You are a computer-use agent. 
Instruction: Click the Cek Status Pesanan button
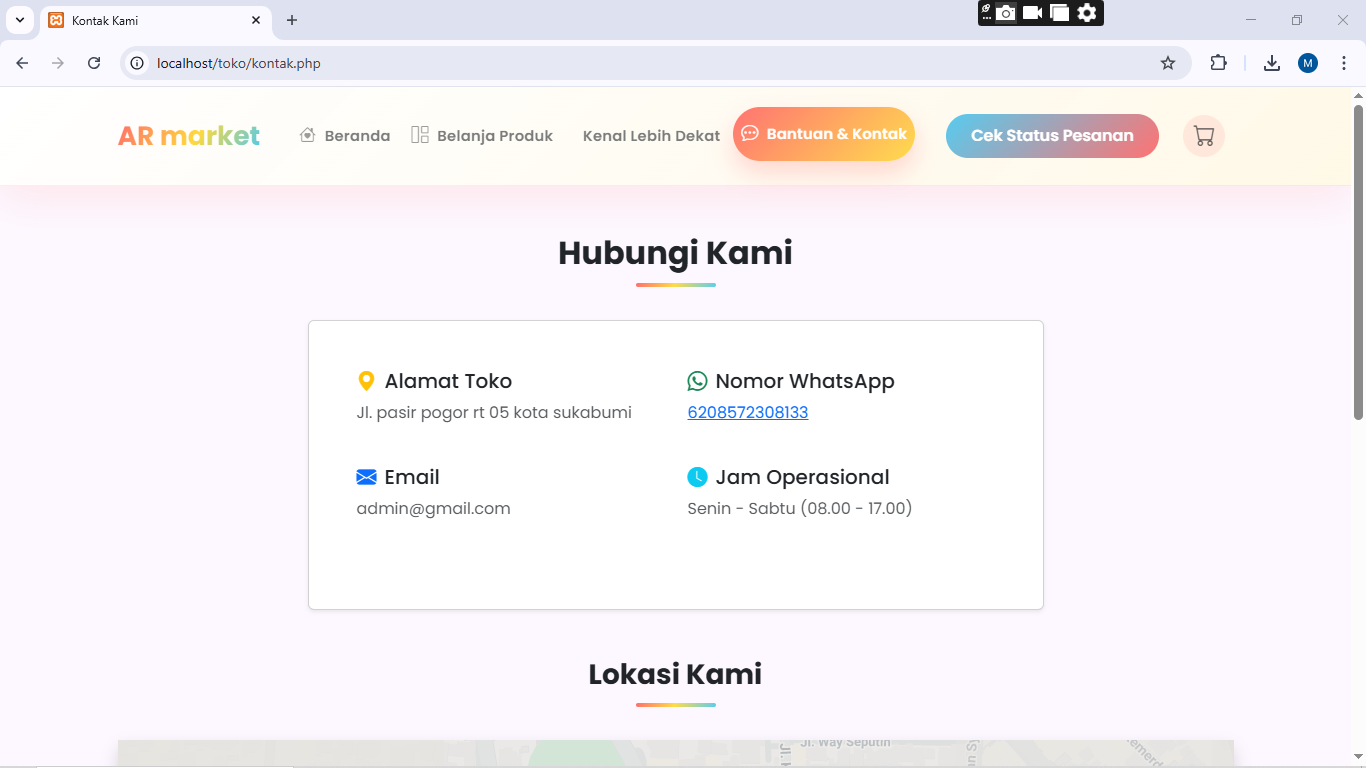[x=1052, y=136]
